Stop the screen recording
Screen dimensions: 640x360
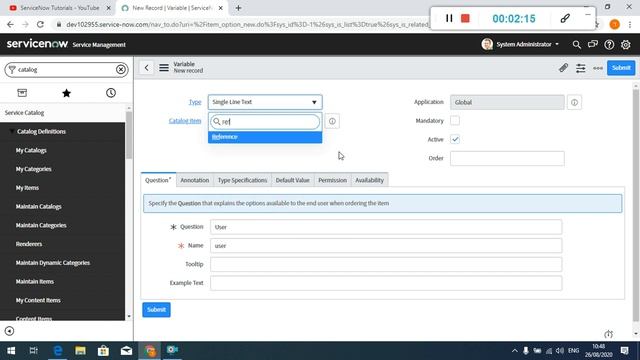click(465, 18)
